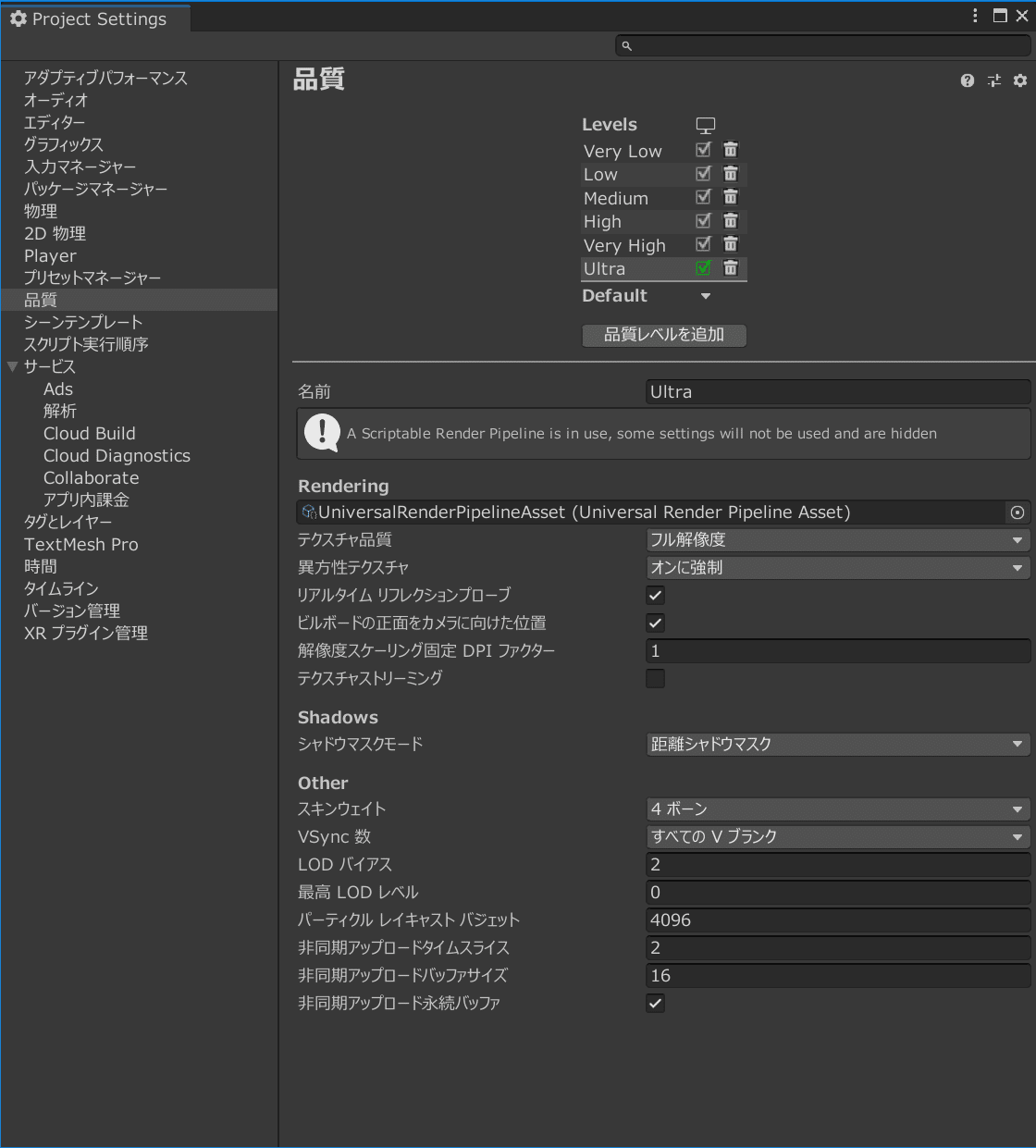Screen dimensions: 1036x1148
Task: Select the Project Settings tab
Action: coord(96,19)
